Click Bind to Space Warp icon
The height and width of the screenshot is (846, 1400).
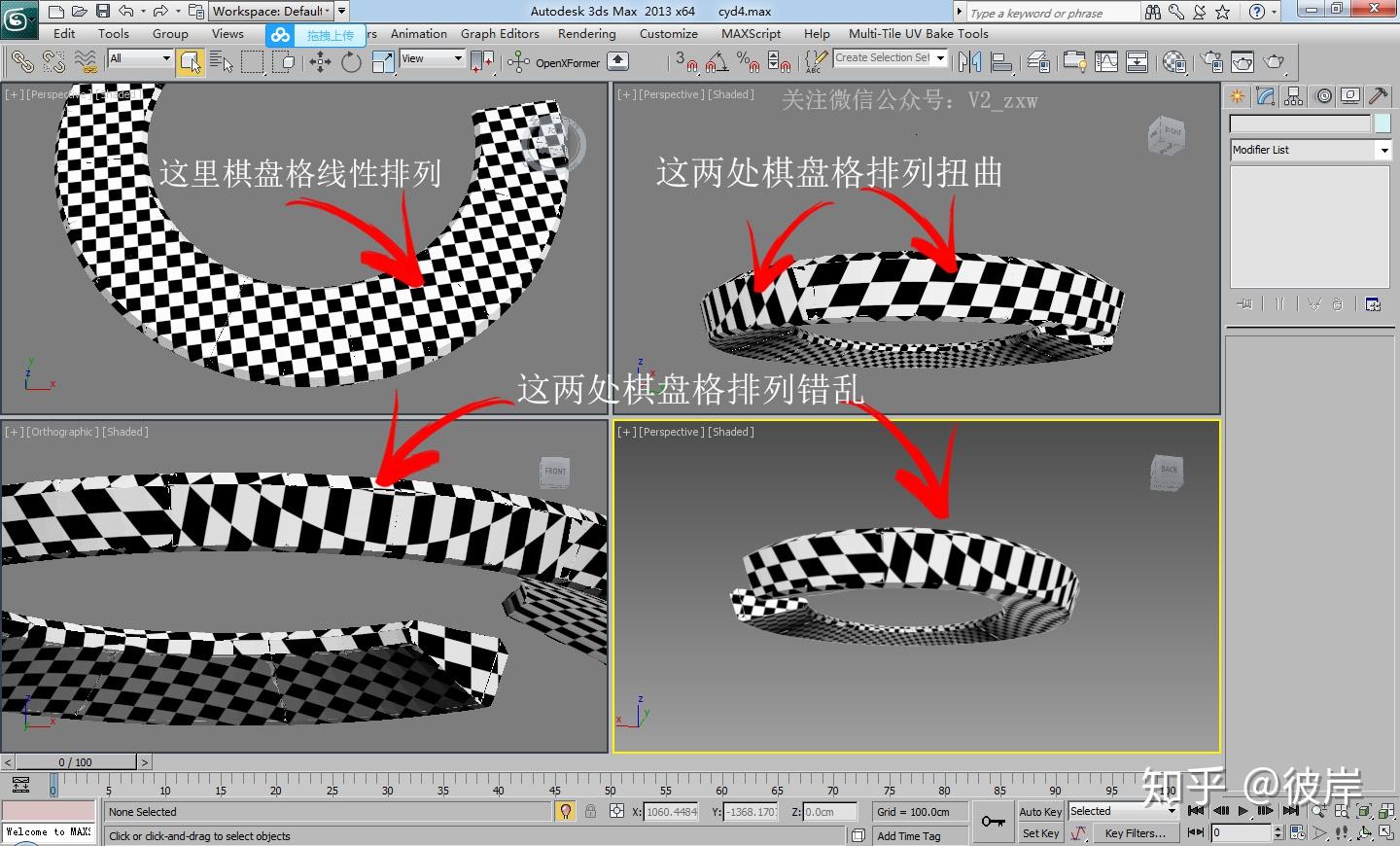[86, 62]
